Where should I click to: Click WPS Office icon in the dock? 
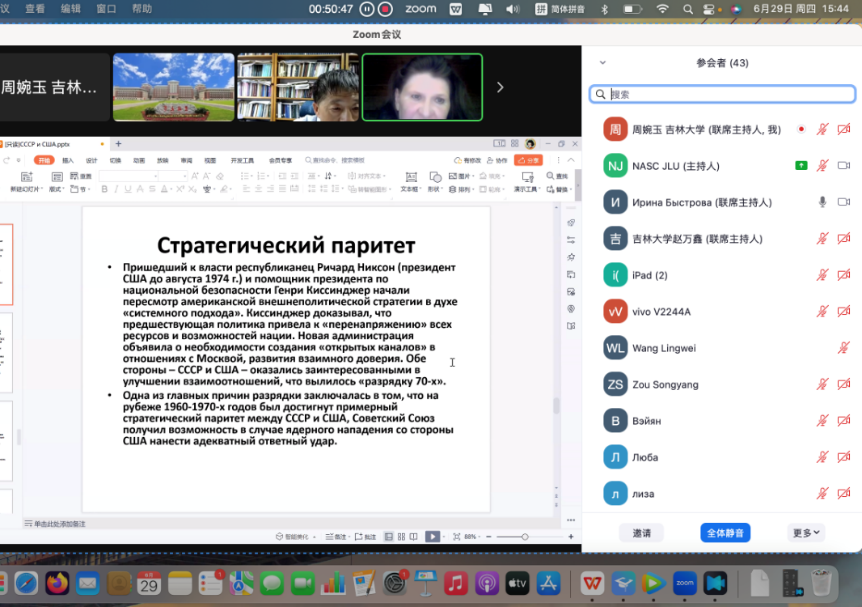[593, 582]
